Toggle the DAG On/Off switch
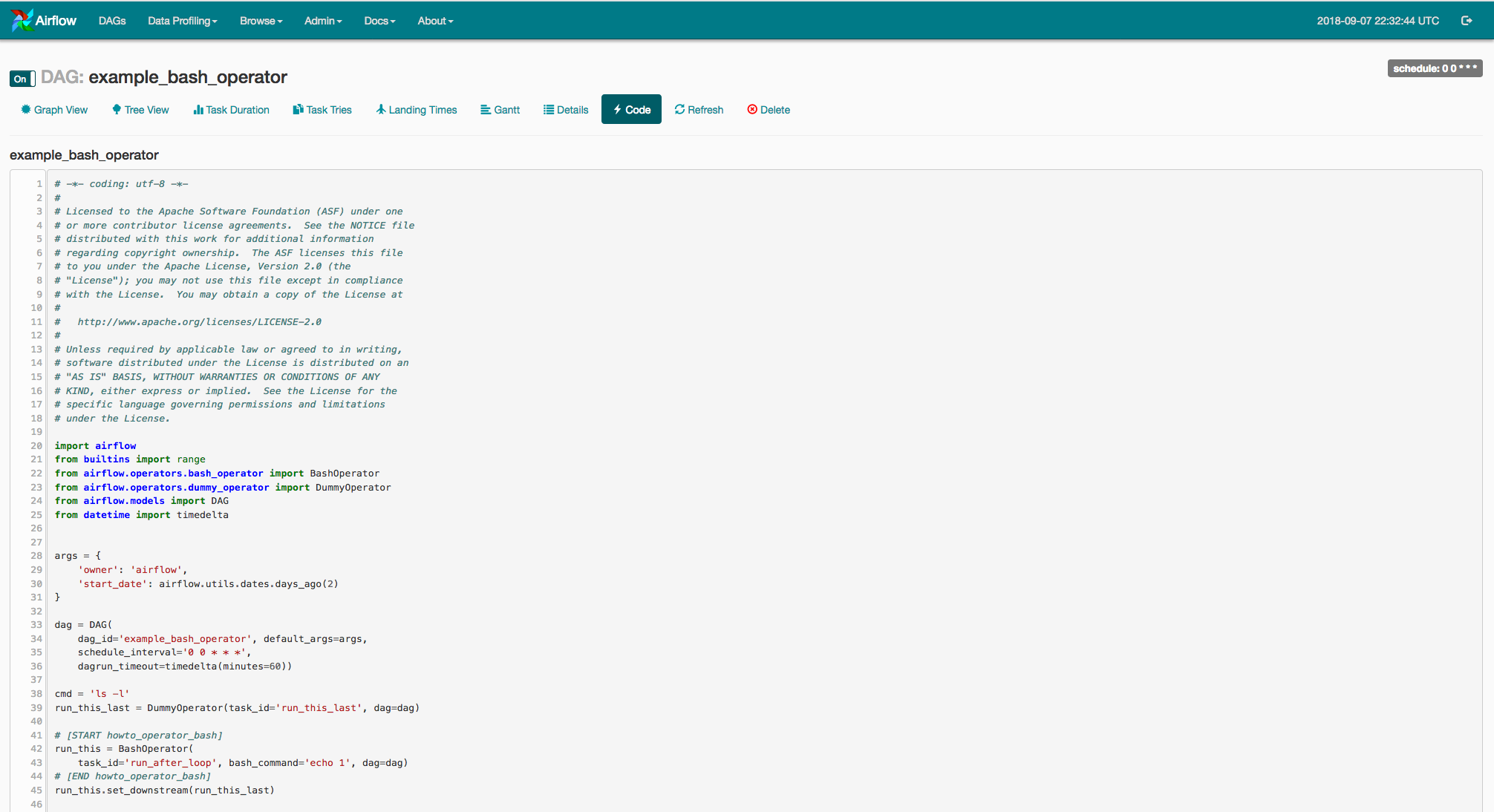1494x812 pixels. coord(22,79)
